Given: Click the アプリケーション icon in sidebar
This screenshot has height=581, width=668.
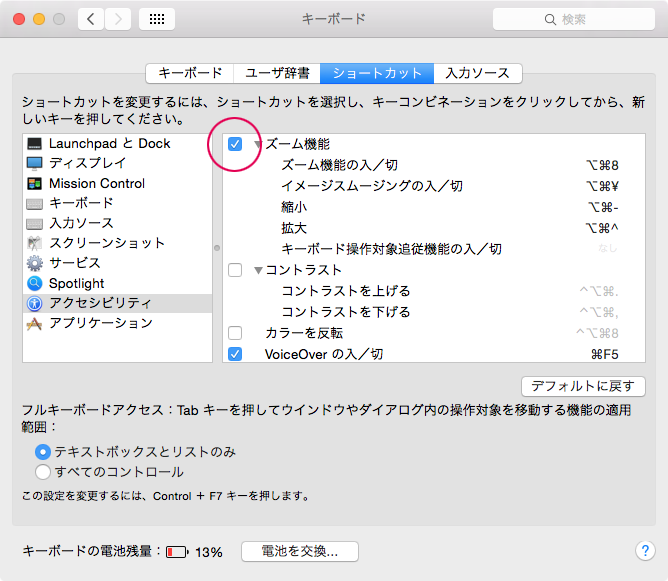Looking at the screenshot, I should (x=35, y=324).
